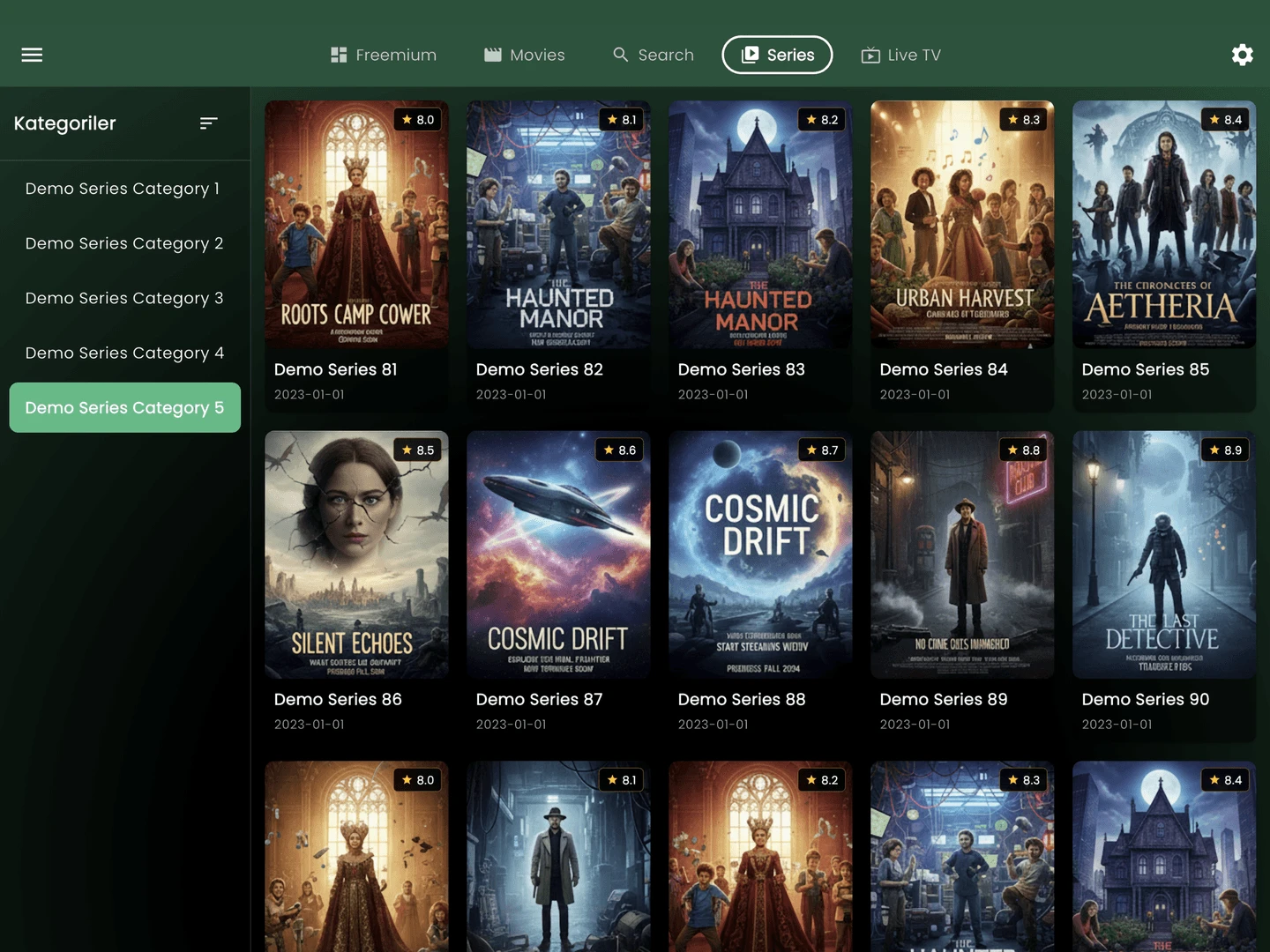
Task: Click the Search magnifier icon
Action: [x=621, y=55]
